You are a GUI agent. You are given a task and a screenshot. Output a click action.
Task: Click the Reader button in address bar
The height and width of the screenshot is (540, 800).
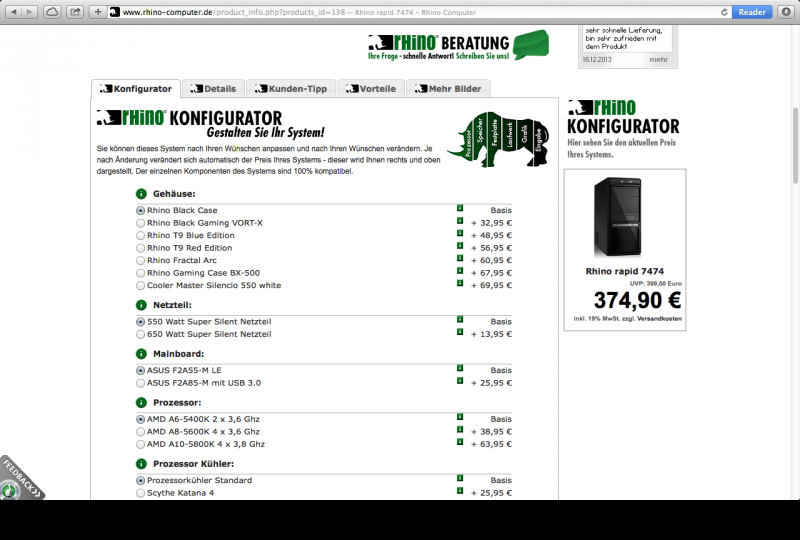point(751,12)
